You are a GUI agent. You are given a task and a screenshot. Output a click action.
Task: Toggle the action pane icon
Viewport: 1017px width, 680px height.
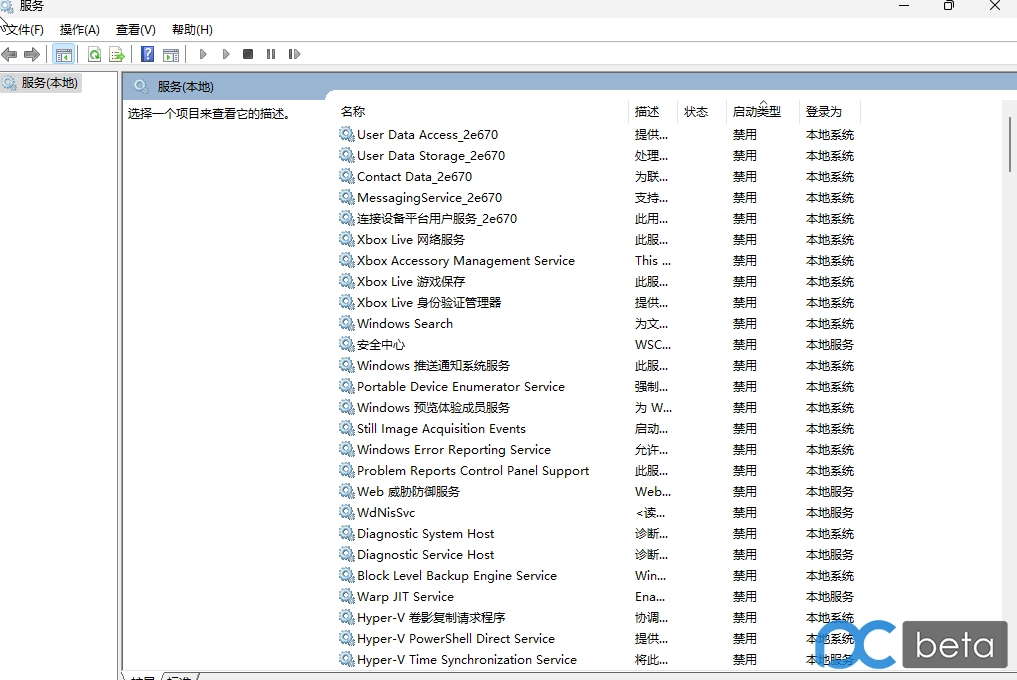click(x=171, y=54)
